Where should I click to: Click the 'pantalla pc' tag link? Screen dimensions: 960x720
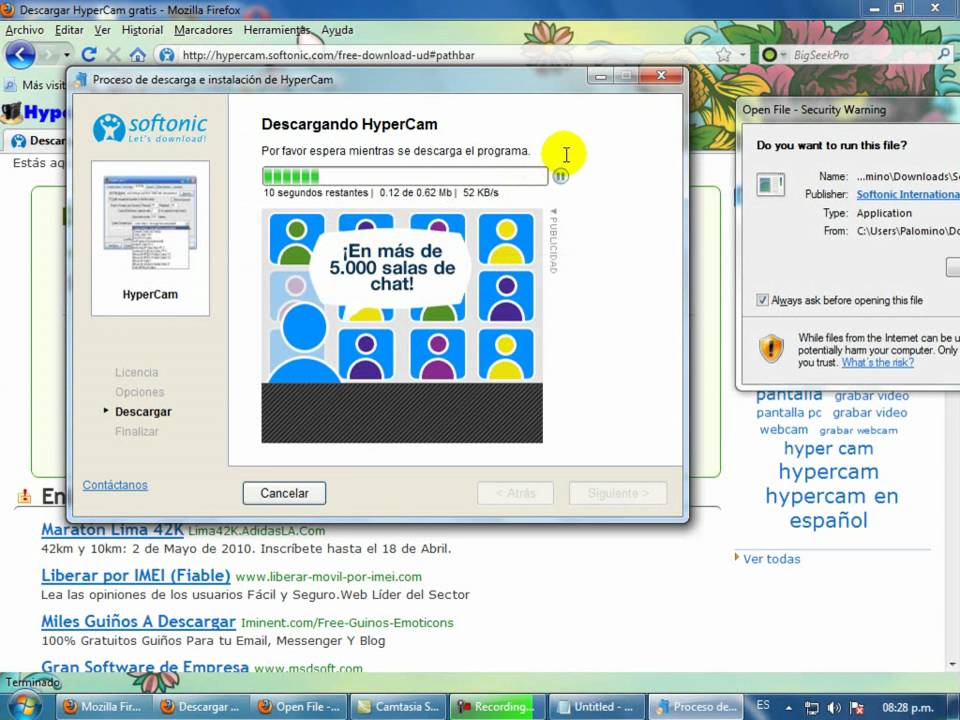(x=789, y=413)
